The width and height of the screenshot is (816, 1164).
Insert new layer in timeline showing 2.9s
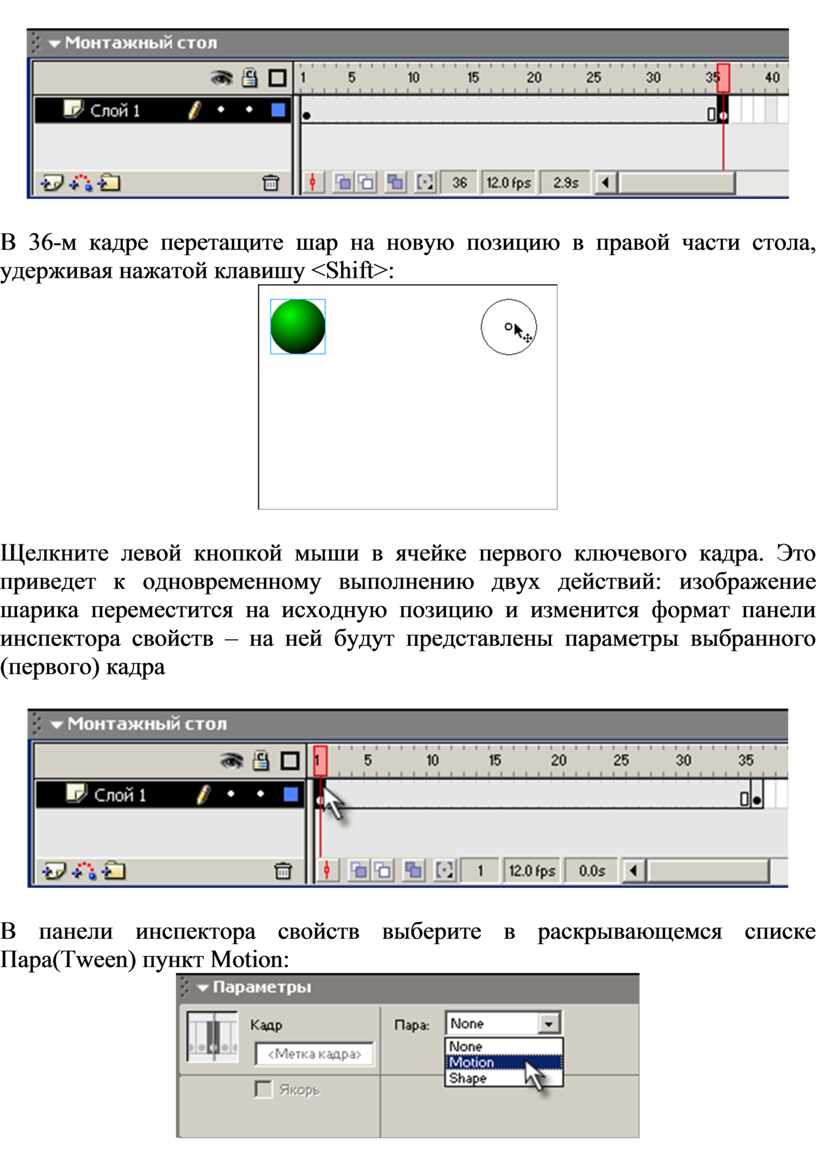click(51, 182)
